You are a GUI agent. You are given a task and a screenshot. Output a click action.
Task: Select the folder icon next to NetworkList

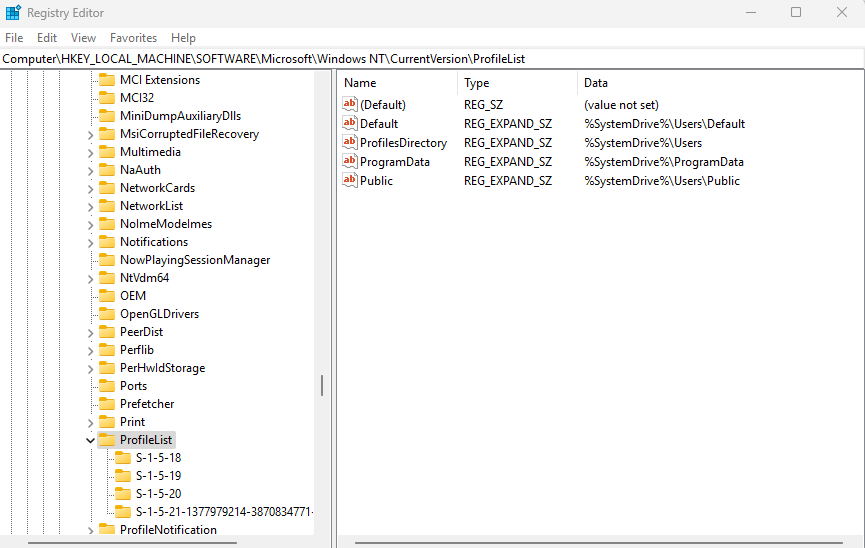107,206
